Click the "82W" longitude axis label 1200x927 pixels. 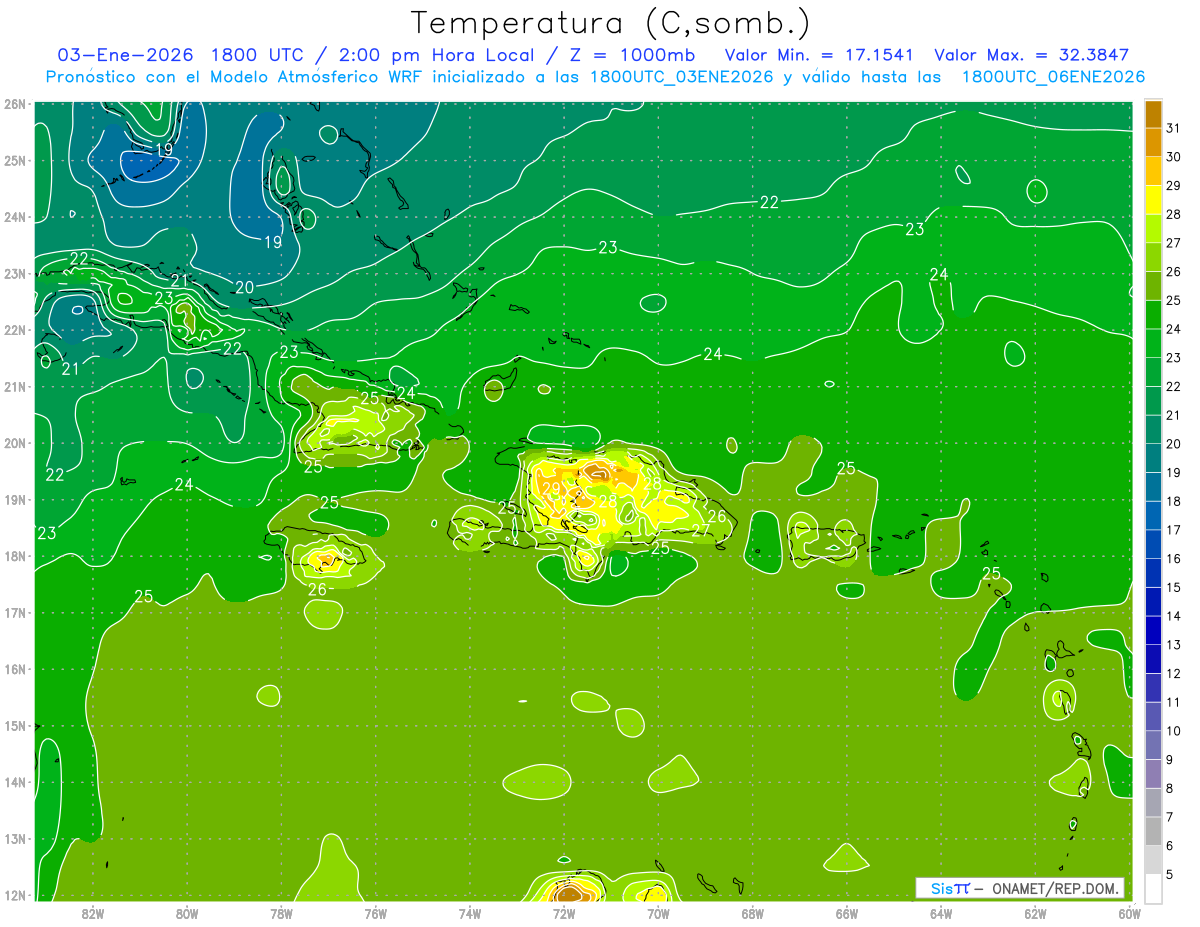92,913
